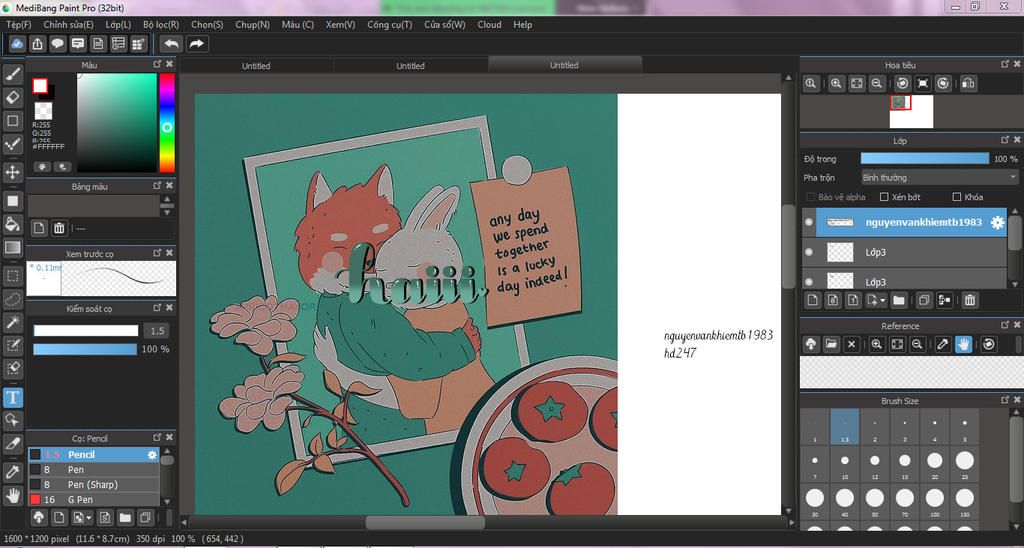Image resolution: width=1024 pixels, height=548 pixels.
Task: Click palette list up arrow
Action: pos(167,199)
